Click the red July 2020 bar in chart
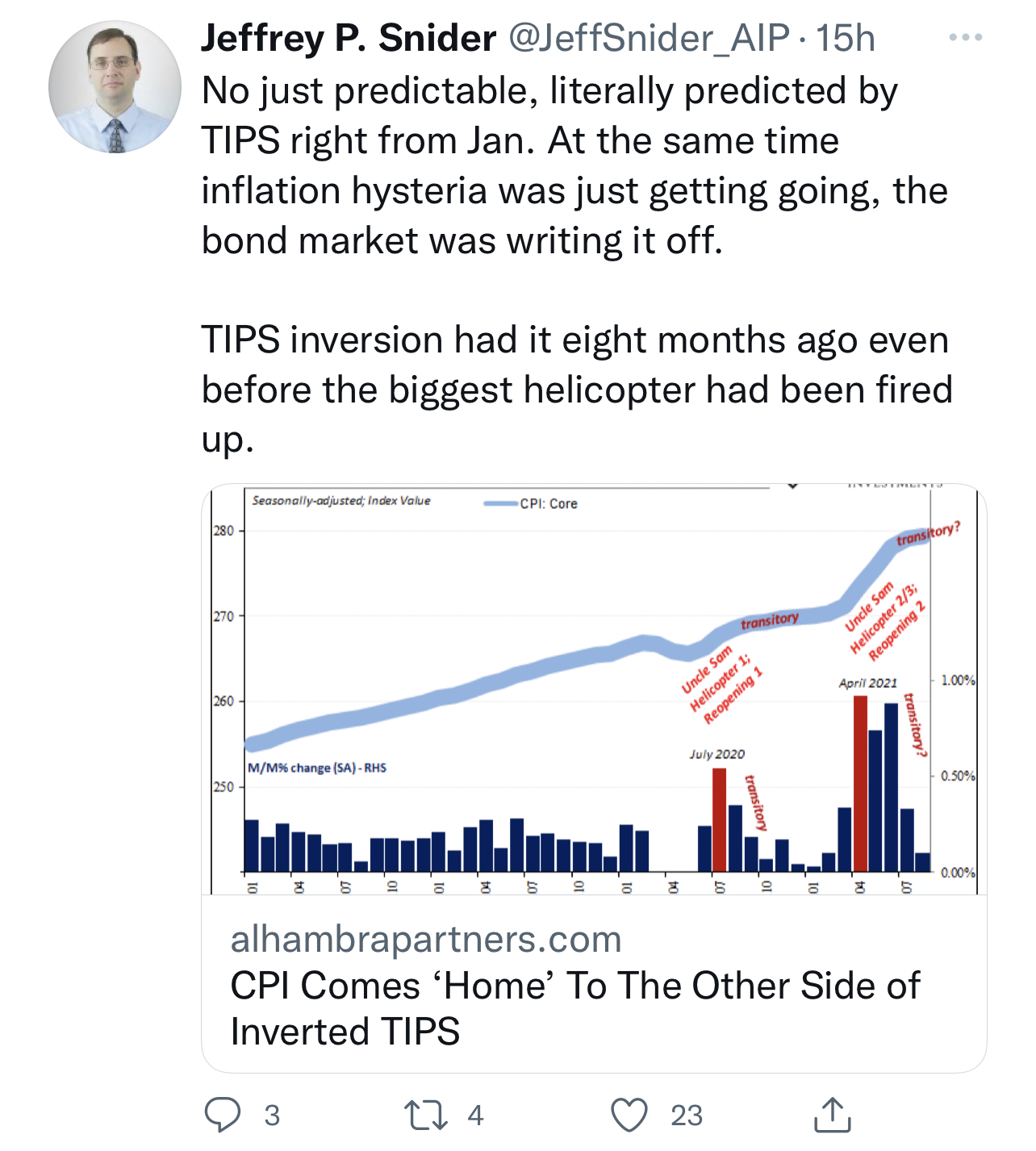Image resolution: width=1036 pixels, height=1151 pixels. [719, 819]
